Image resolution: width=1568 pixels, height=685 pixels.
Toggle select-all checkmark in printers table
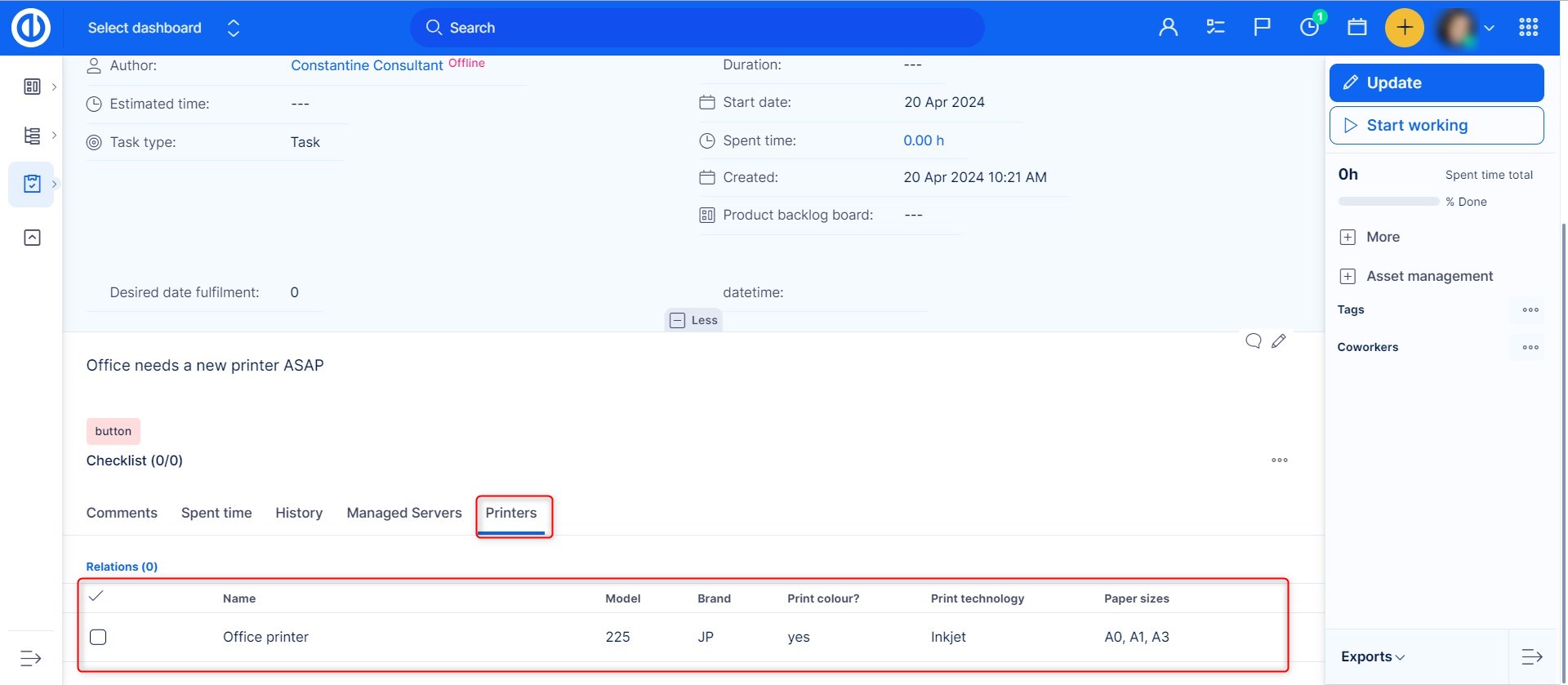click(x=96, y=596)
